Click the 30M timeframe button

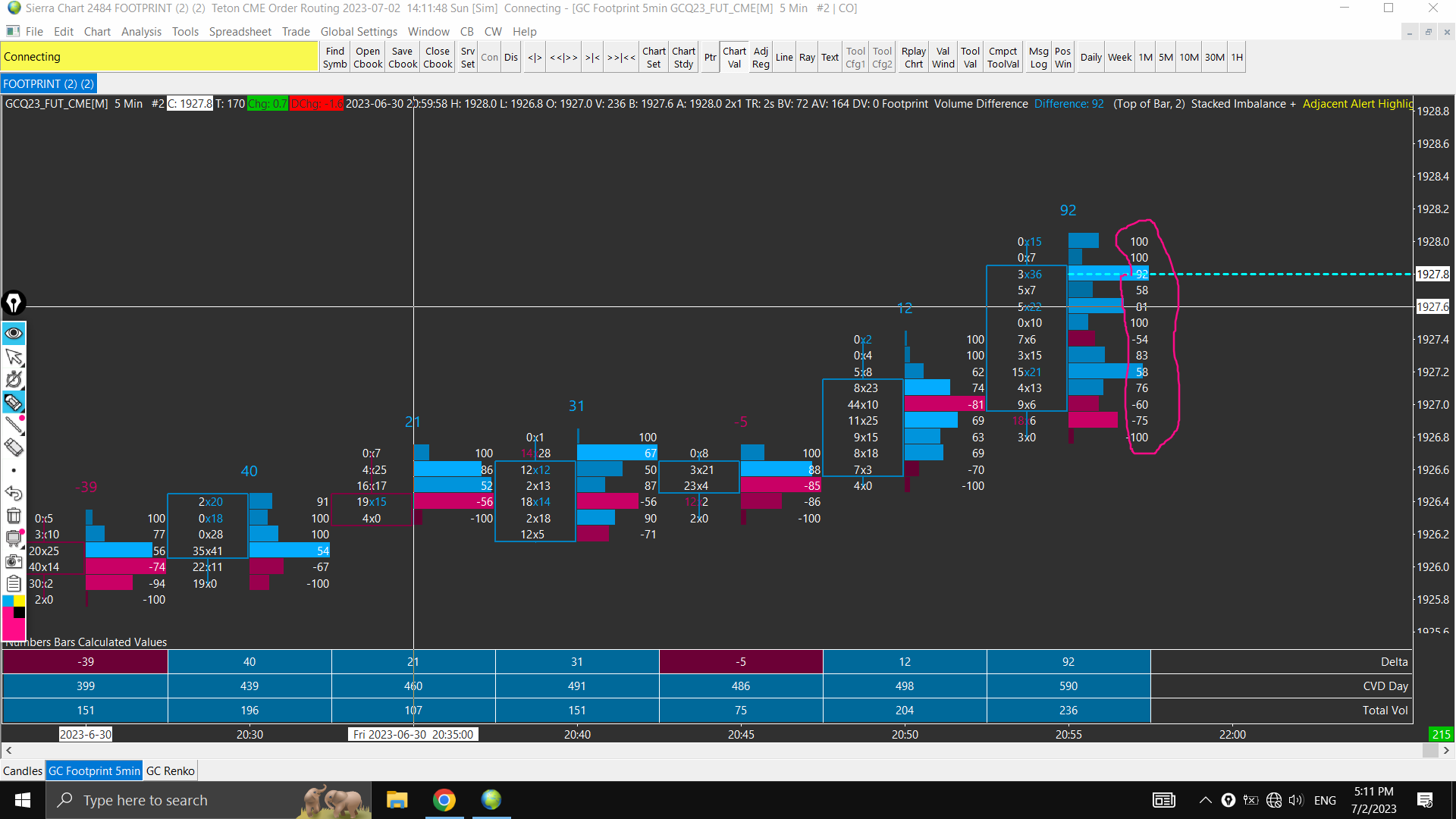coord(1215,58)
